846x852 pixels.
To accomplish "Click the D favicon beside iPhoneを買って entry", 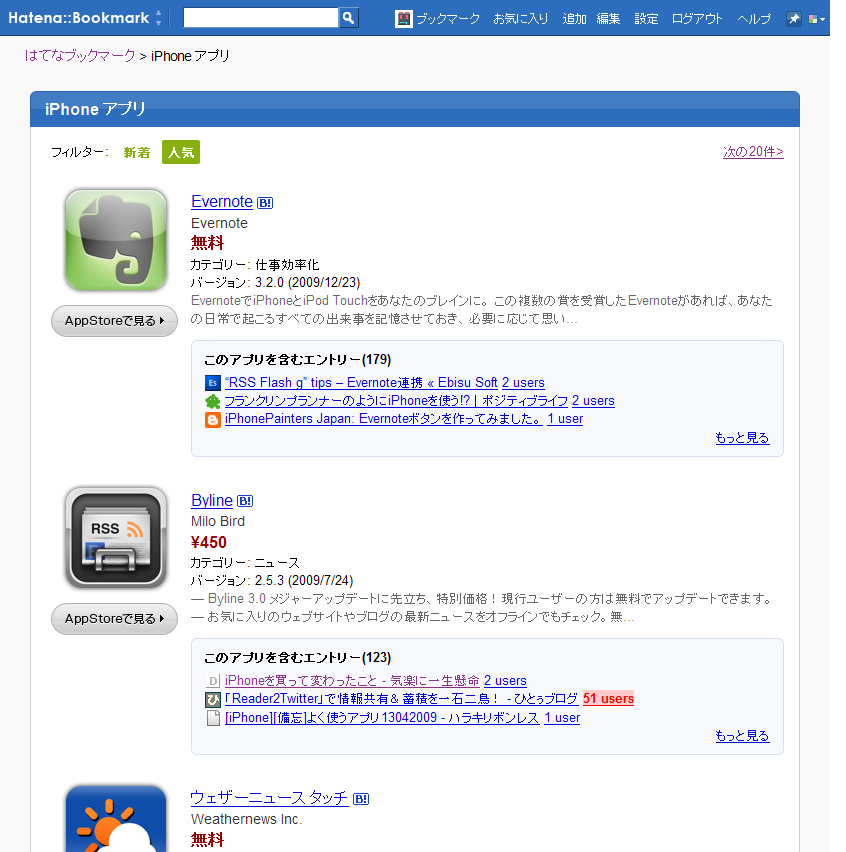I will [212, 681].
